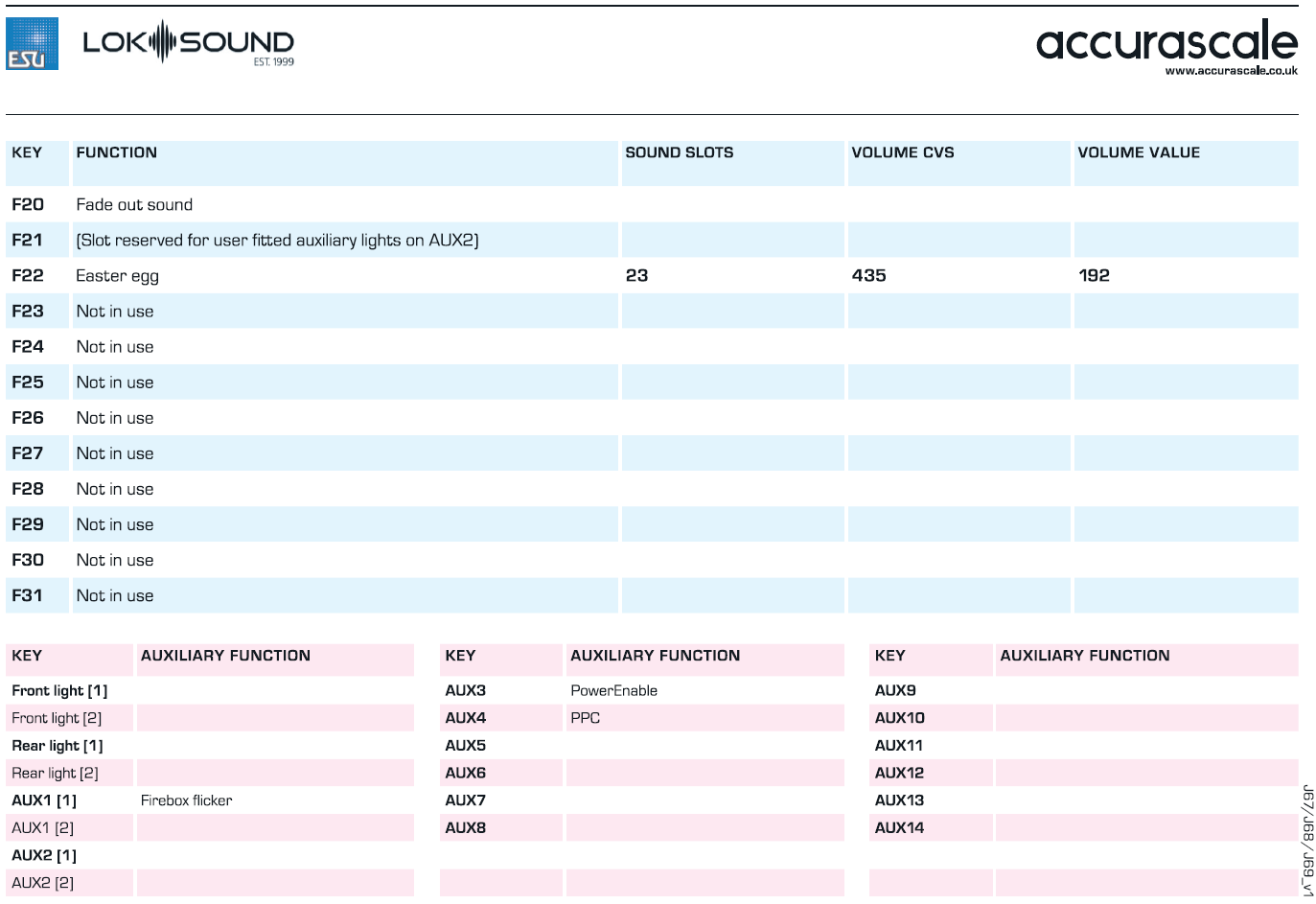Click the 'Rear light [1]' key

[58, 746]
